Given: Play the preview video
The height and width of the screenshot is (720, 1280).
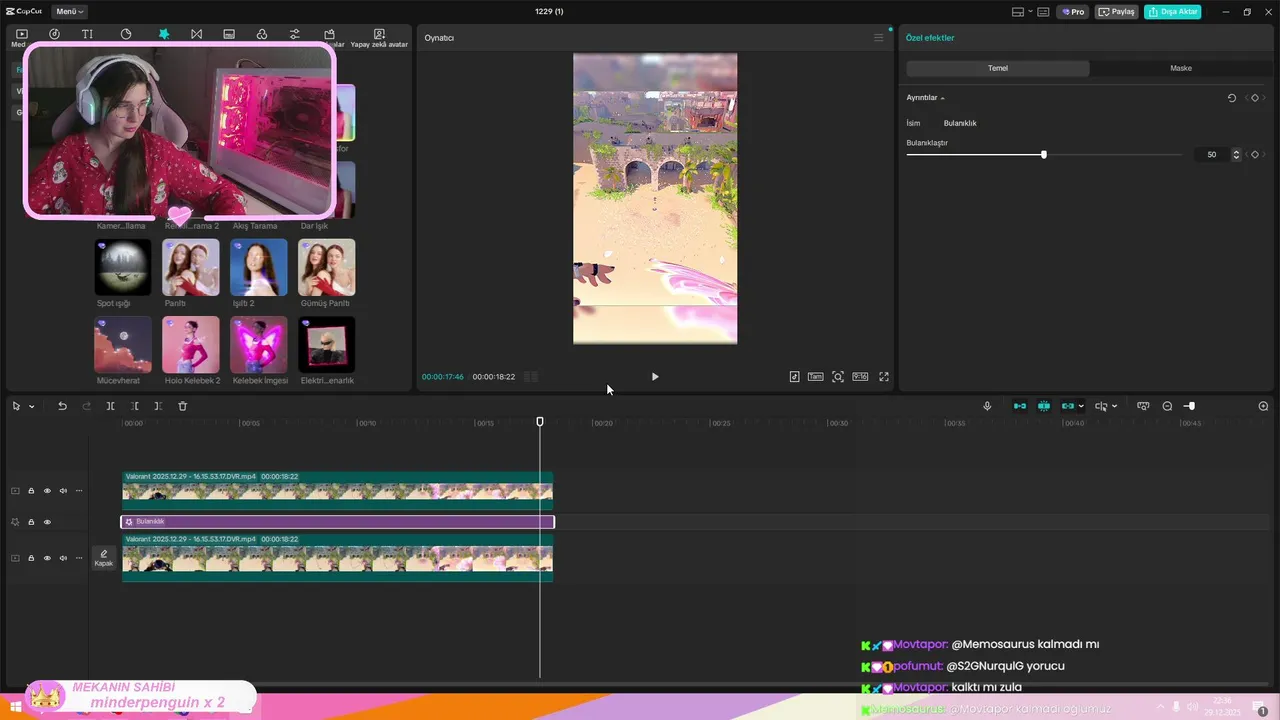Looking at the screenshot, I should point(655,377).
